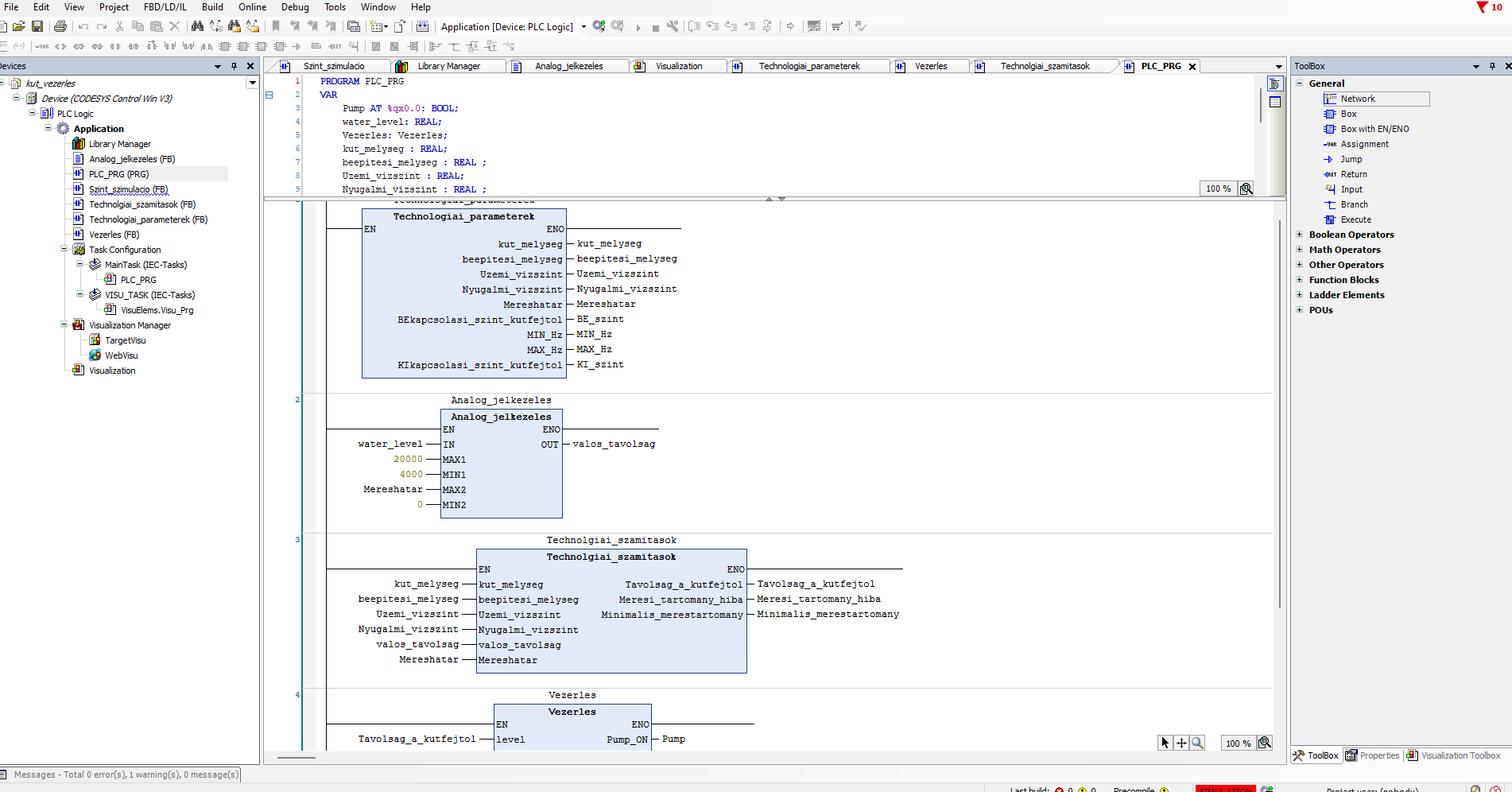Viewport: 1512px width, 792px height.
Task: Click the Login to device icon
Action: tap(599, 26)
